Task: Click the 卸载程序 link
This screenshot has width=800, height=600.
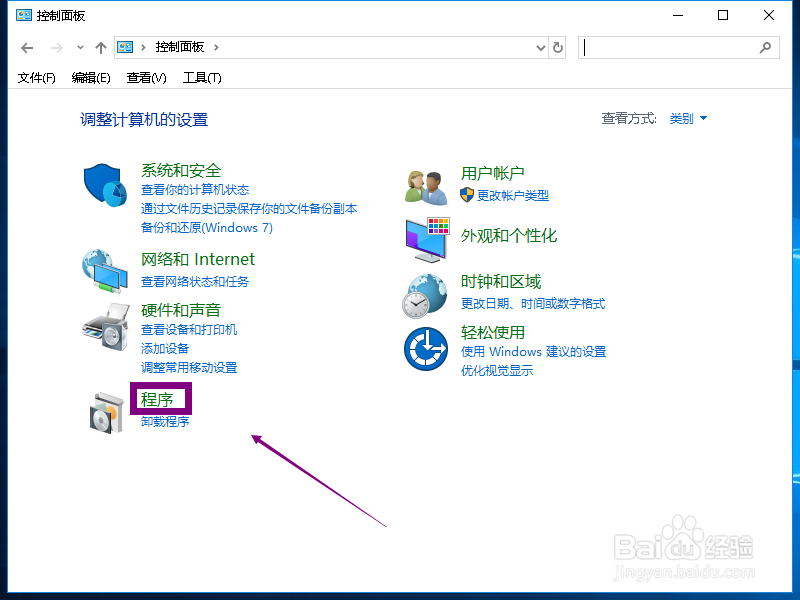Action: point(163,421)
